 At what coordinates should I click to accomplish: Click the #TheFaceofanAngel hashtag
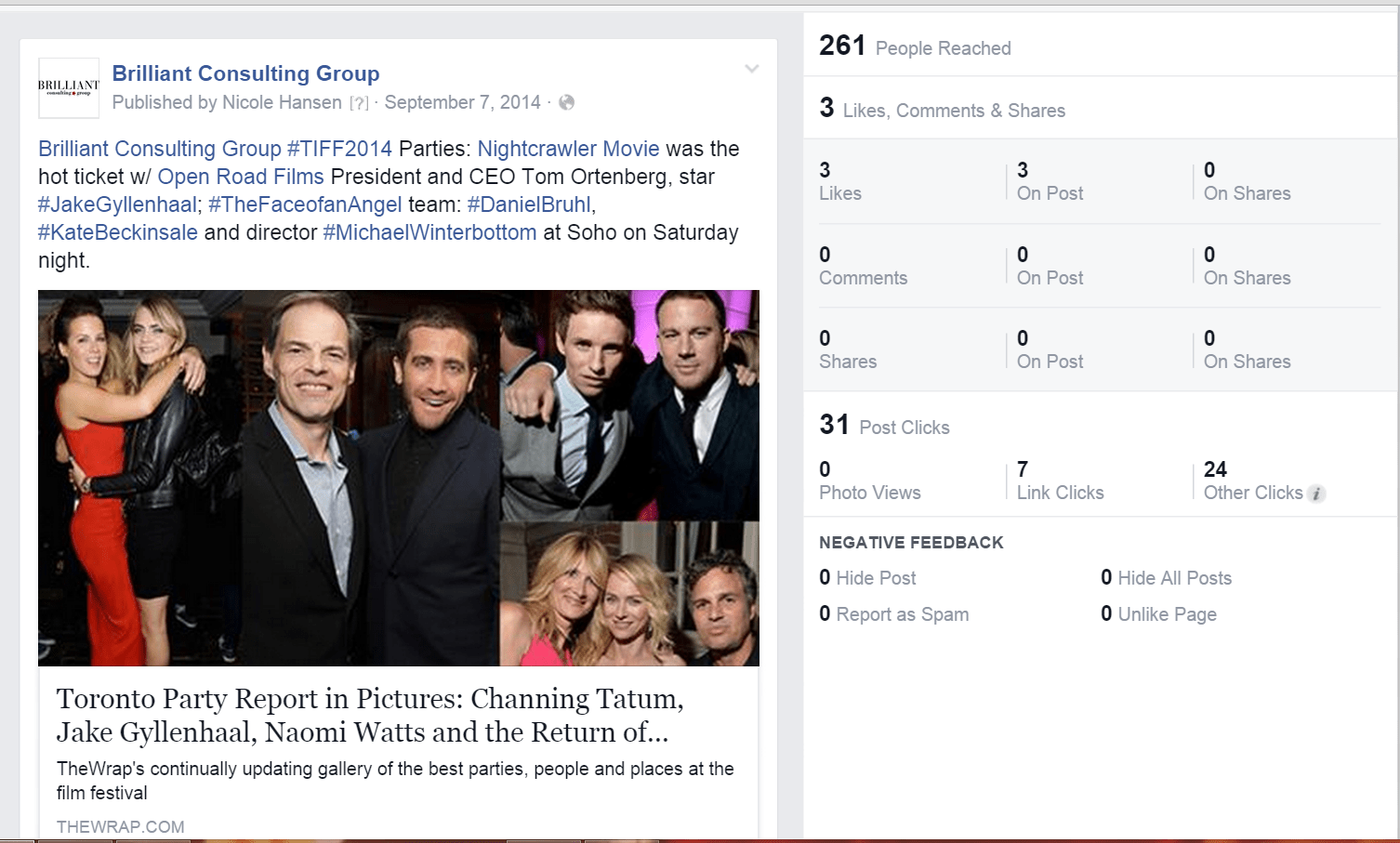(x=306, y=204)
